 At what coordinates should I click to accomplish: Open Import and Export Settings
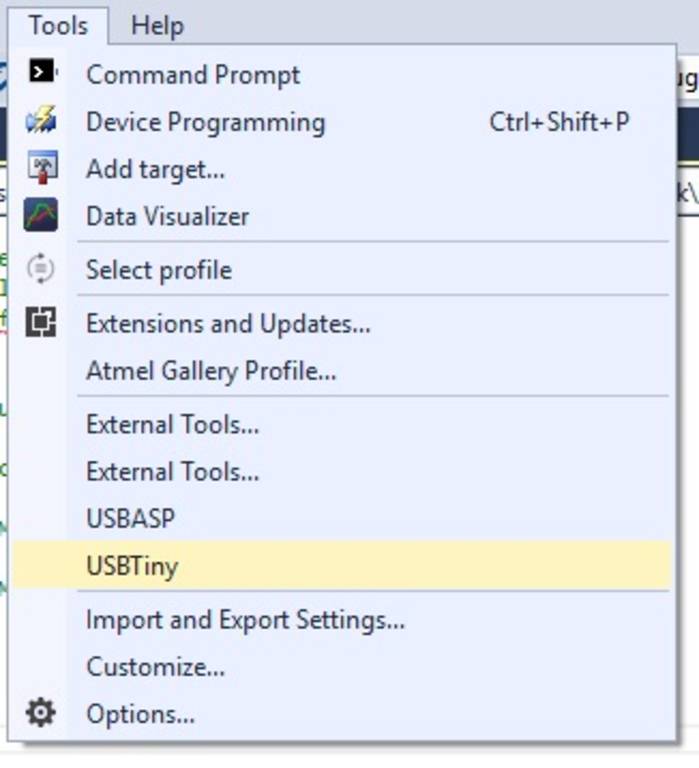click(x=245, y=619)
